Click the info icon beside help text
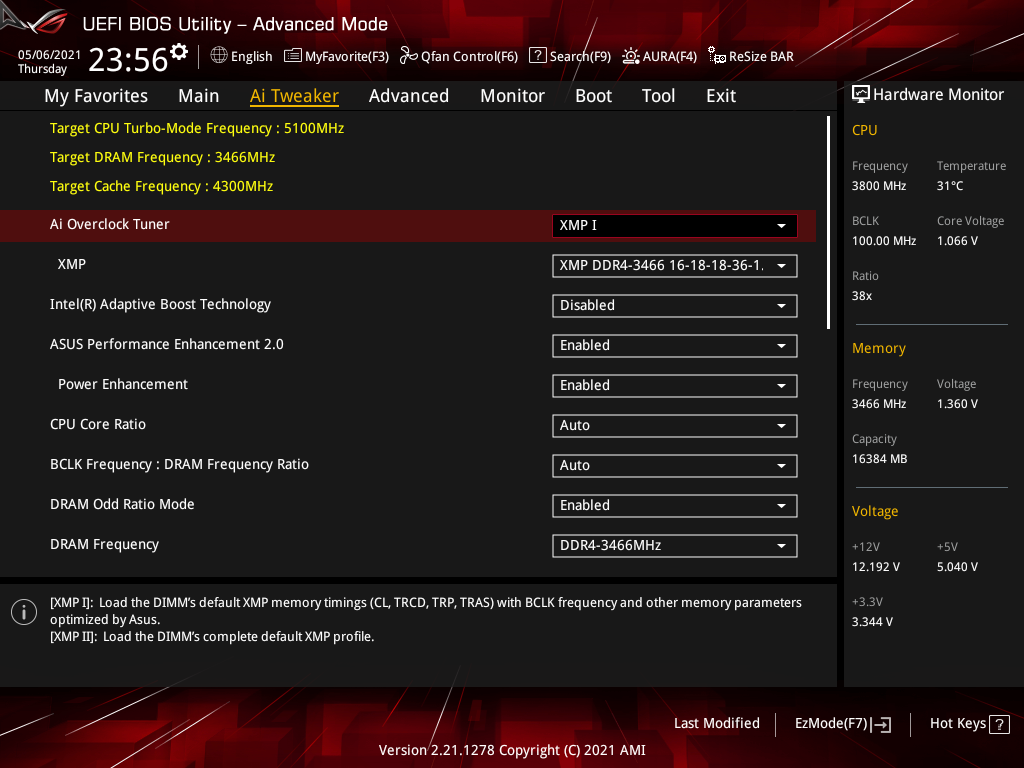 click(24, 612)
